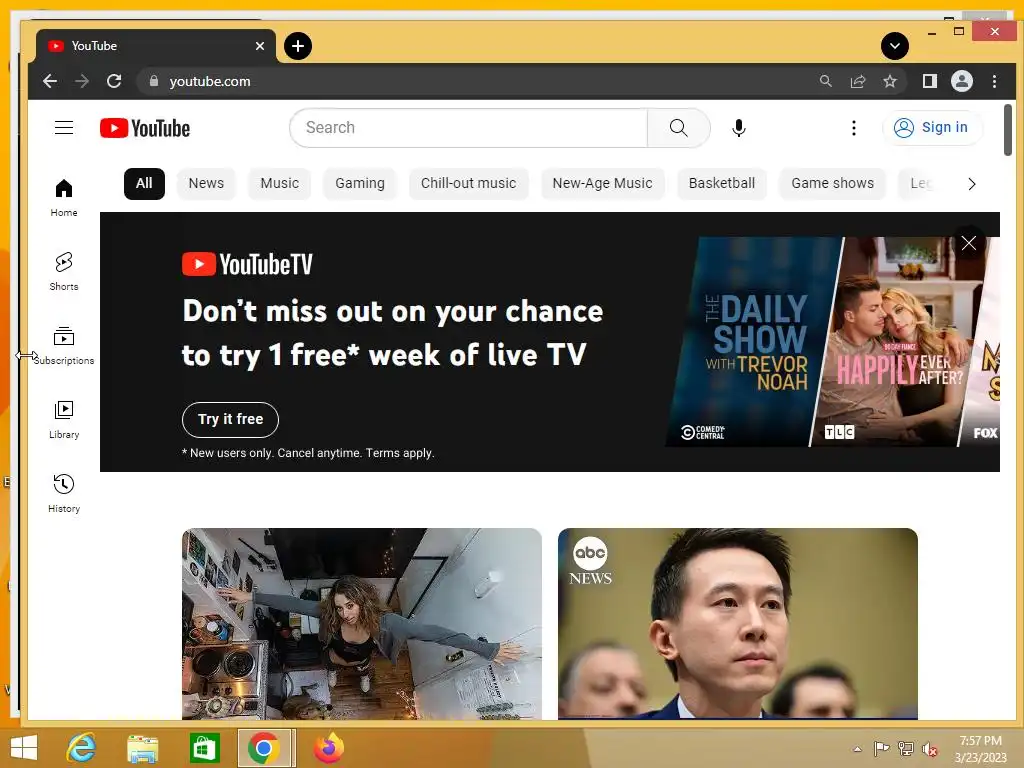Dismiss the YouTube TV banner
Screen dimensions: 1024x768
(x=968, y=243)
